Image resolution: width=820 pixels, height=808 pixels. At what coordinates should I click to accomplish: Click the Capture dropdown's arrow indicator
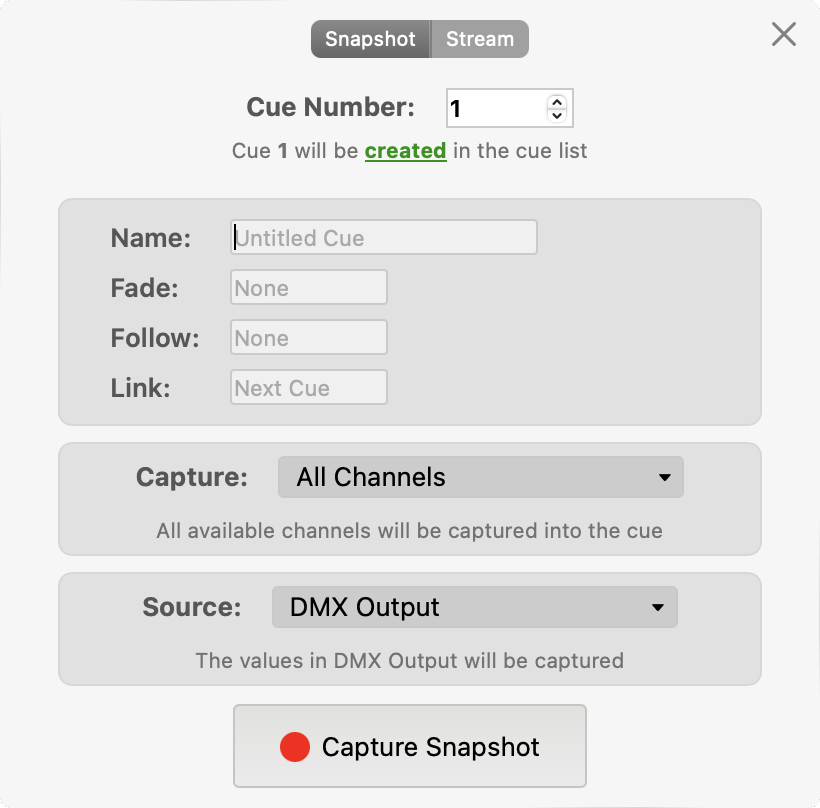[664, 478]
